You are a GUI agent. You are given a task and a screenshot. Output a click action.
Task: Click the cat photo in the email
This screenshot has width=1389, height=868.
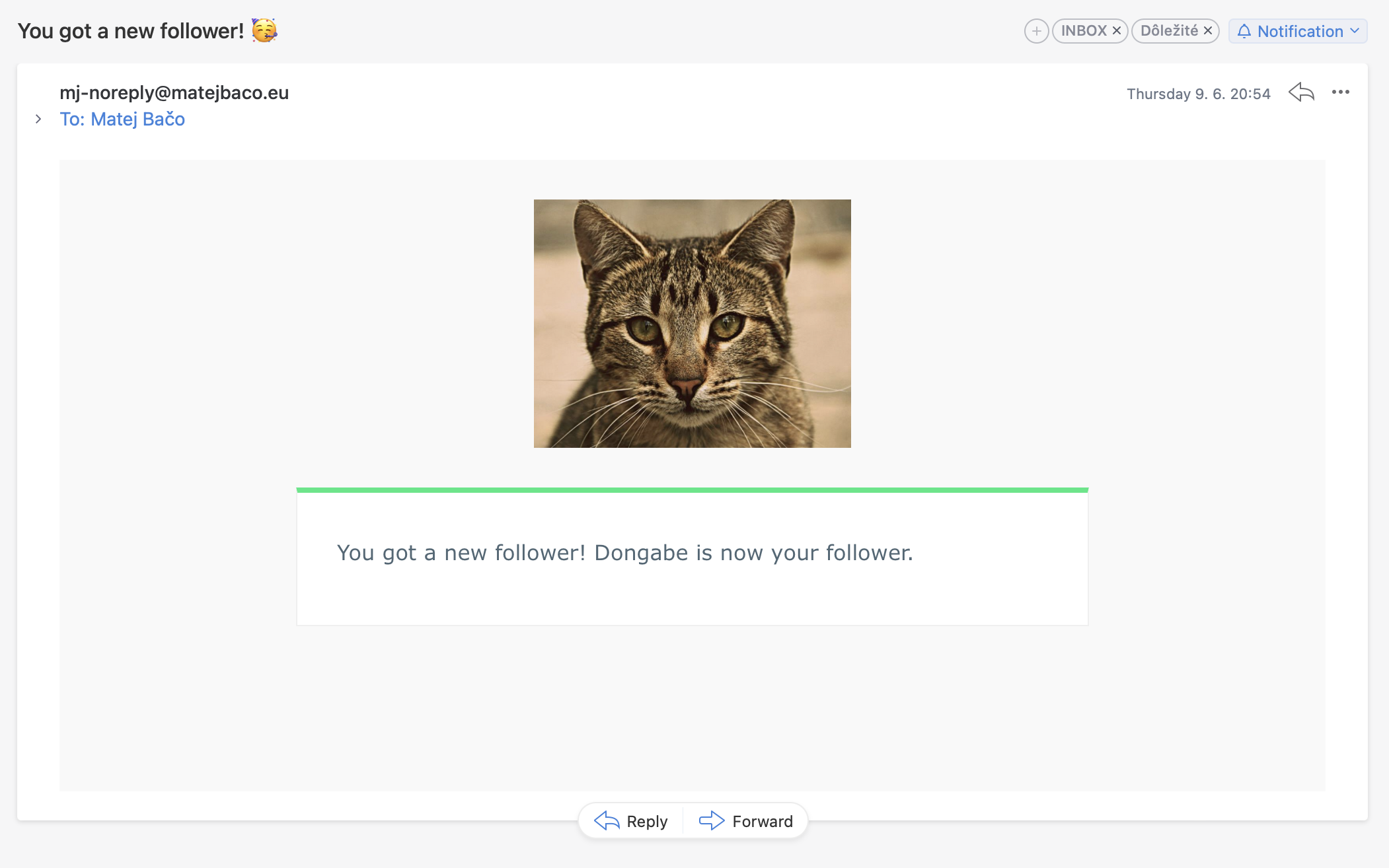click(x=692, y=324)
